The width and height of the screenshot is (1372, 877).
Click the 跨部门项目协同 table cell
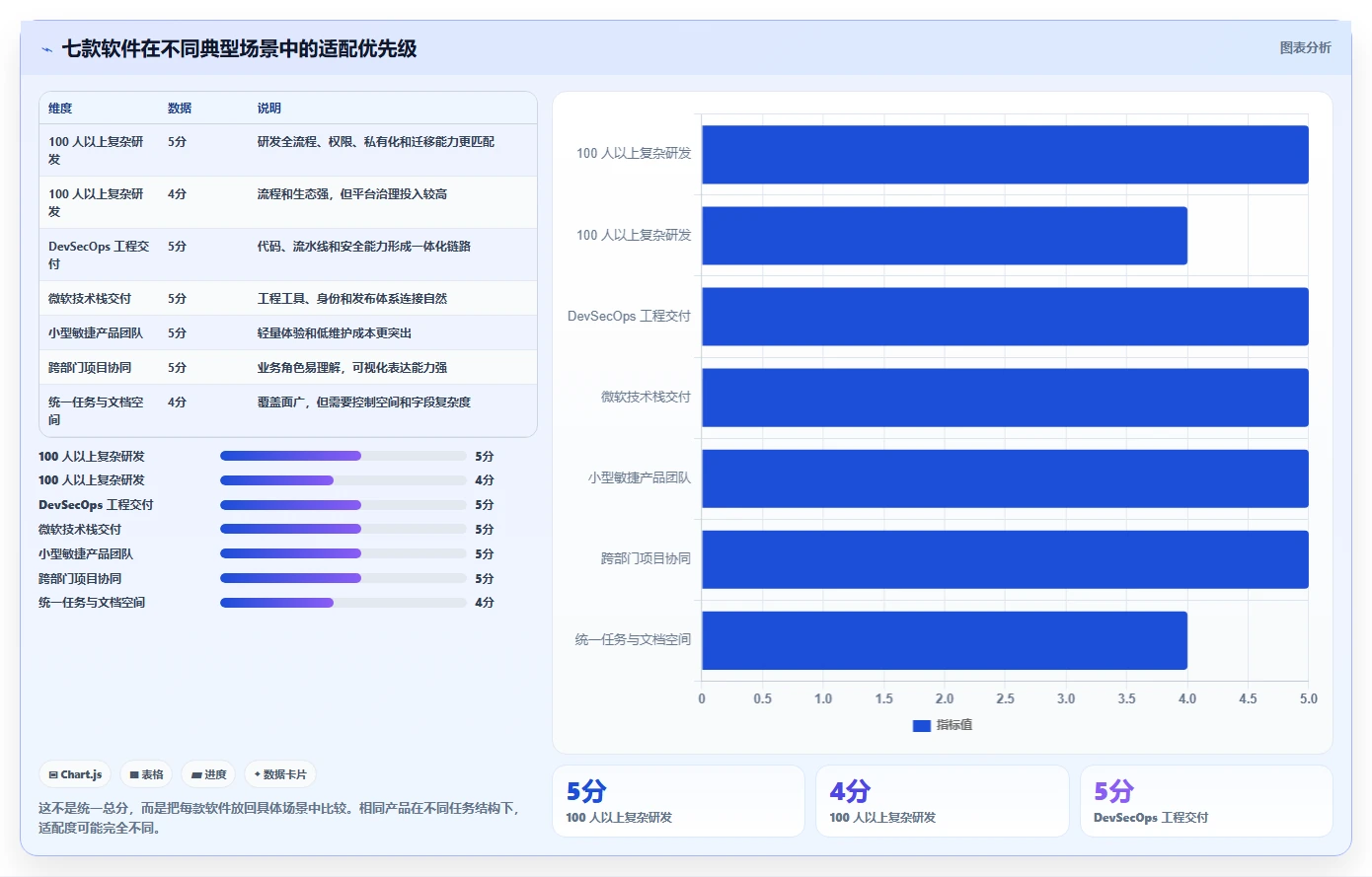click(x=90, y=368)
